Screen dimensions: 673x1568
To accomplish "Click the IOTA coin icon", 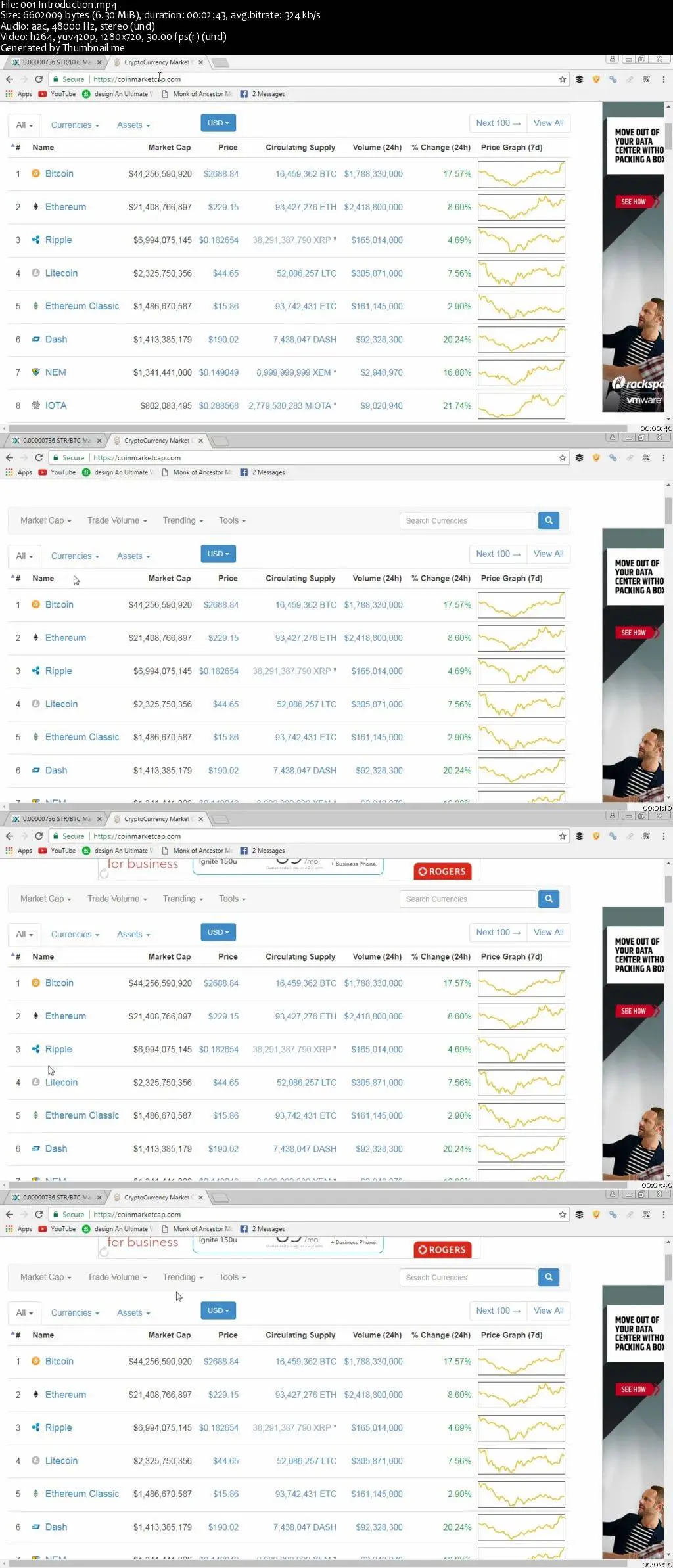I will tap(35, 405).
